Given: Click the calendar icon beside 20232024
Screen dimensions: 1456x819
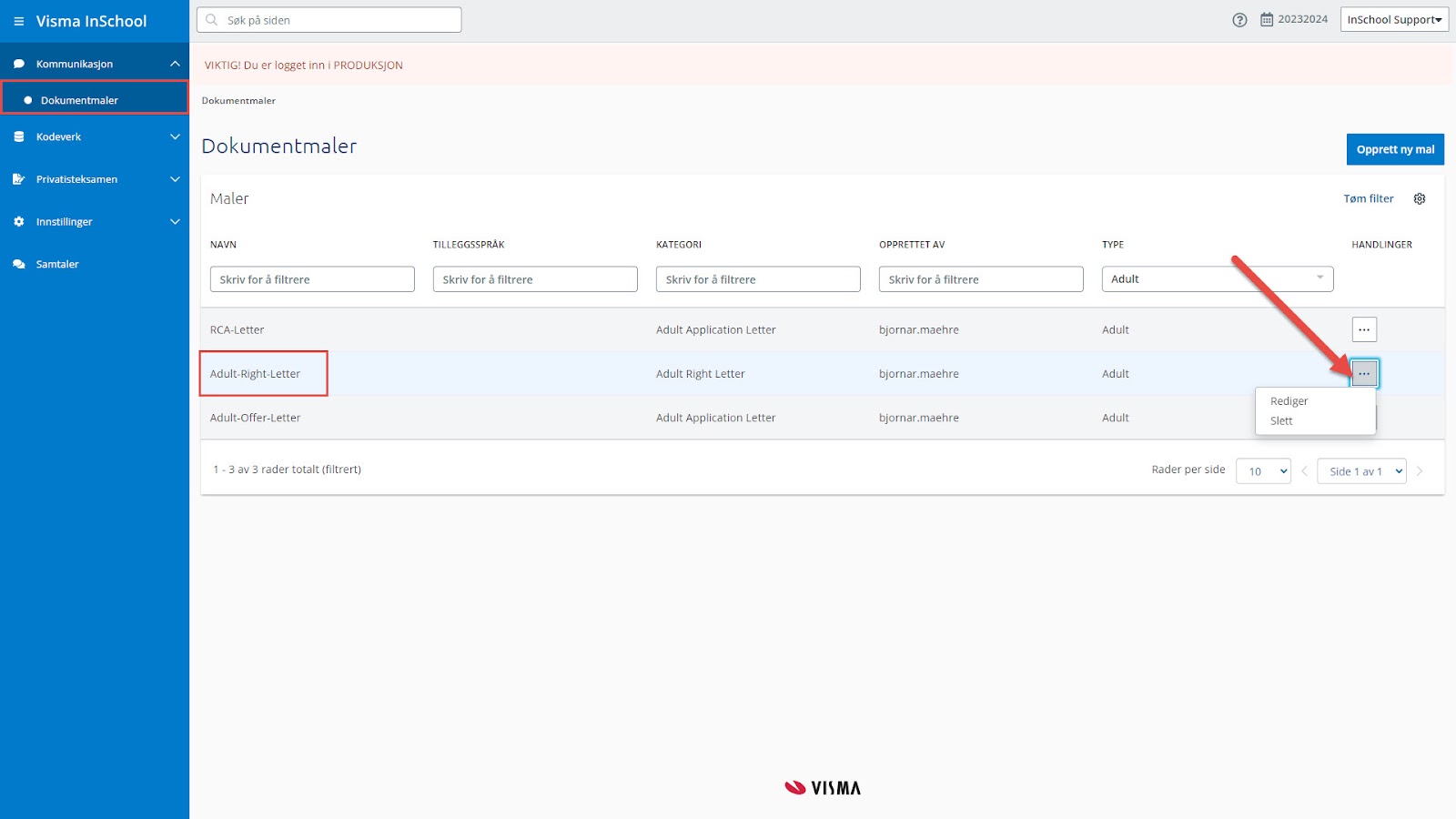Looking at the screenshot, I should click(x=1267, y=20).
